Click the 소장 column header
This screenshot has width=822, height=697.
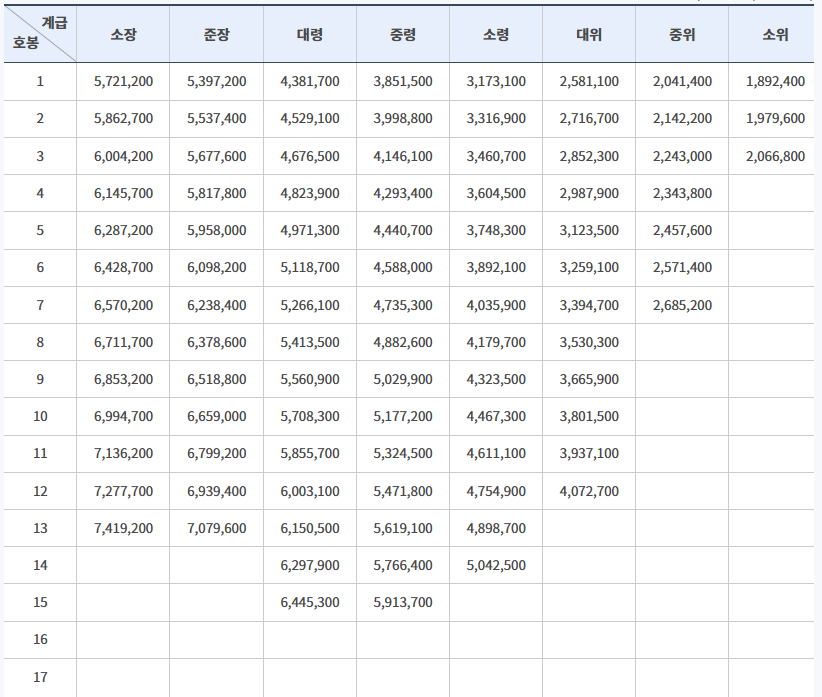pyautogui.click(x=123, y=35)
